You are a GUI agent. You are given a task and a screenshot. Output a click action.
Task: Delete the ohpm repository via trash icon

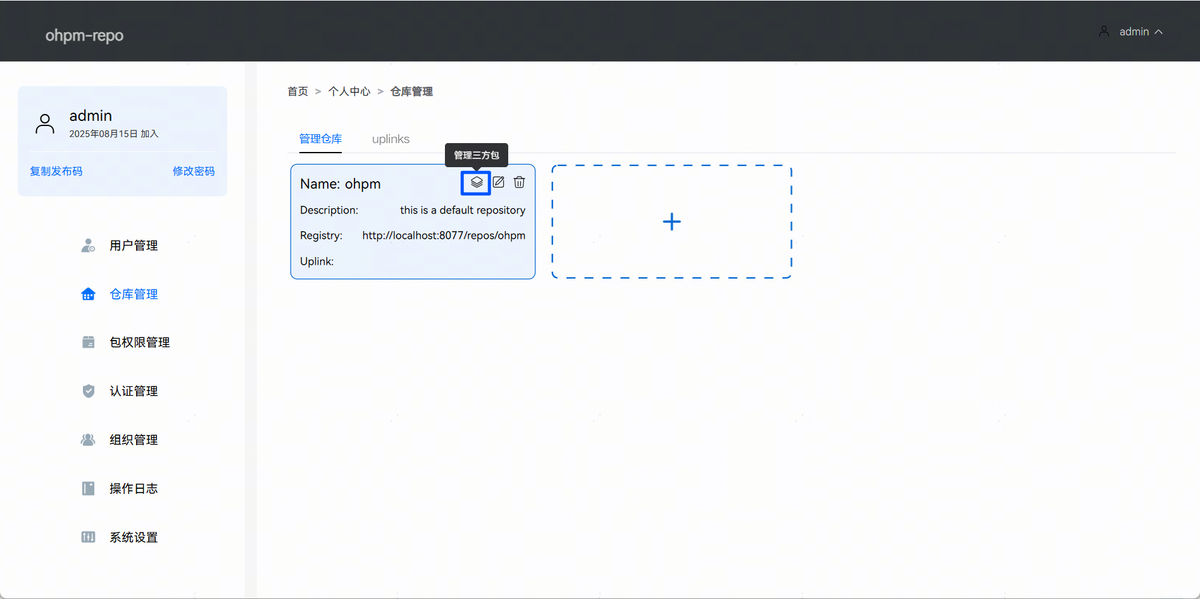pos(519,182)
